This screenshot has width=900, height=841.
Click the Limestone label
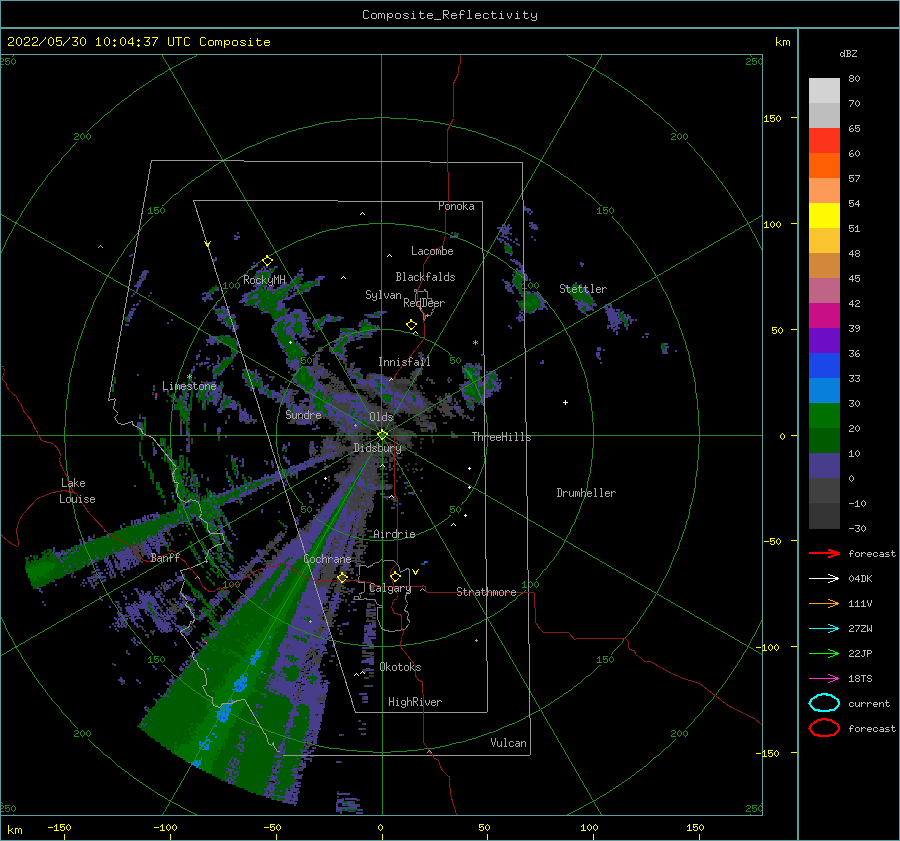click(189, 386)
